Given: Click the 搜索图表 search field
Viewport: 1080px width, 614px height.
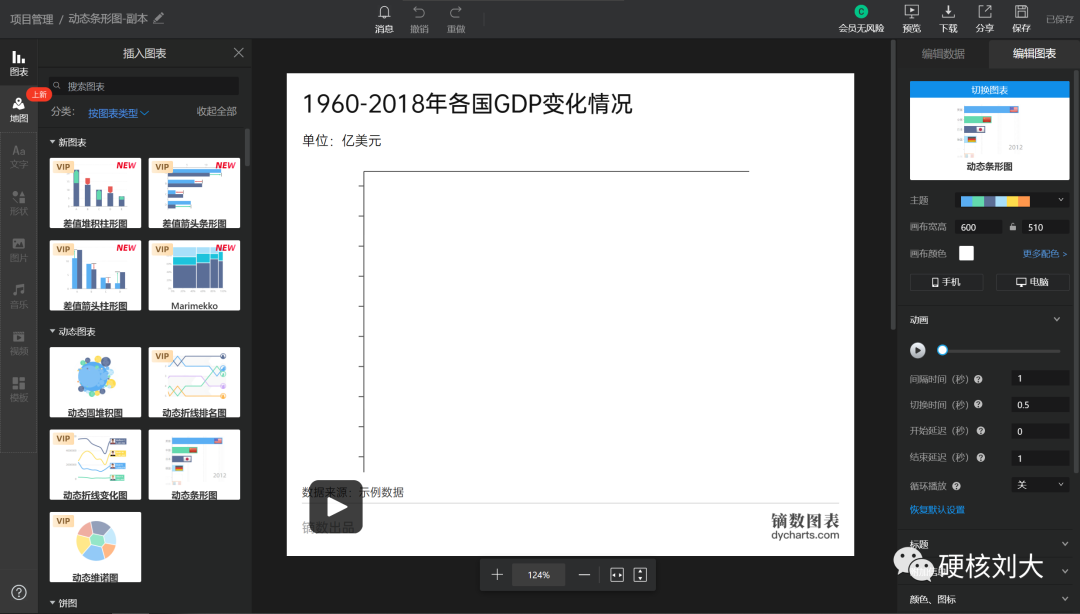Looking at the screenshot, I should click(144, 86).
